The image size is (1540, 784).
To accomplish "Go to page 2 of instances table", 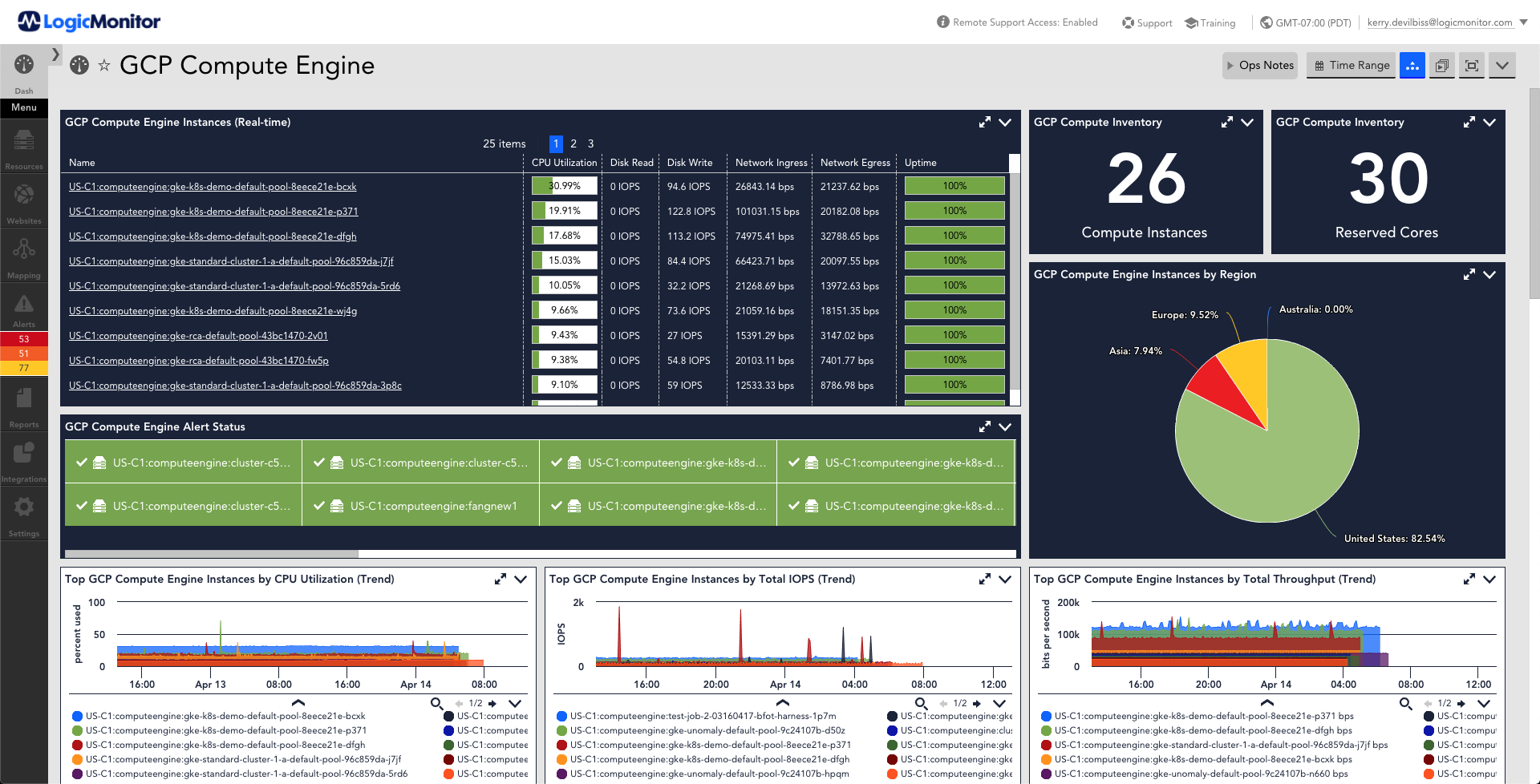I will (573, 144).
